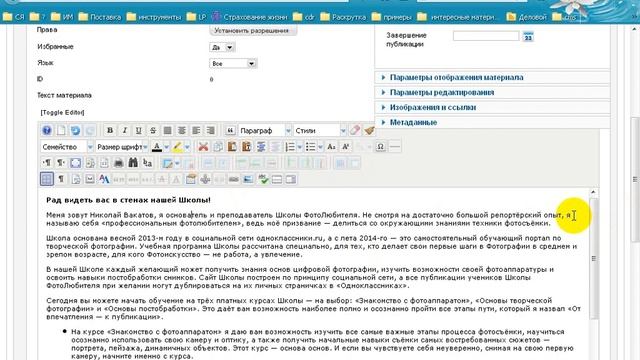Image resolution: width=640 pixels, height=360 pixels.
Task: Open the Стили dropdown
Action: pos(320,131)
